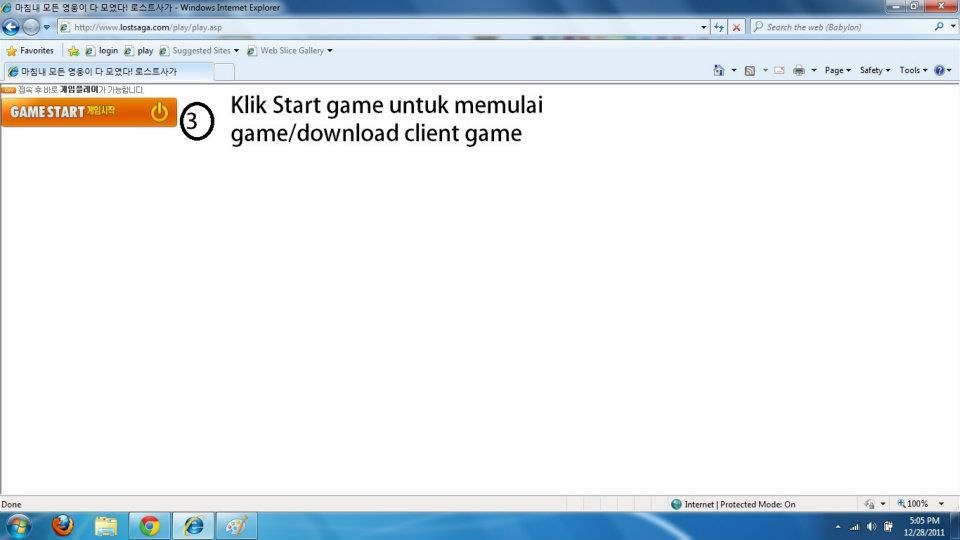This screenshot has height=540, width=960.
Task: Open the recent pages dropdown beside Forward
Action: coord(47,27)
